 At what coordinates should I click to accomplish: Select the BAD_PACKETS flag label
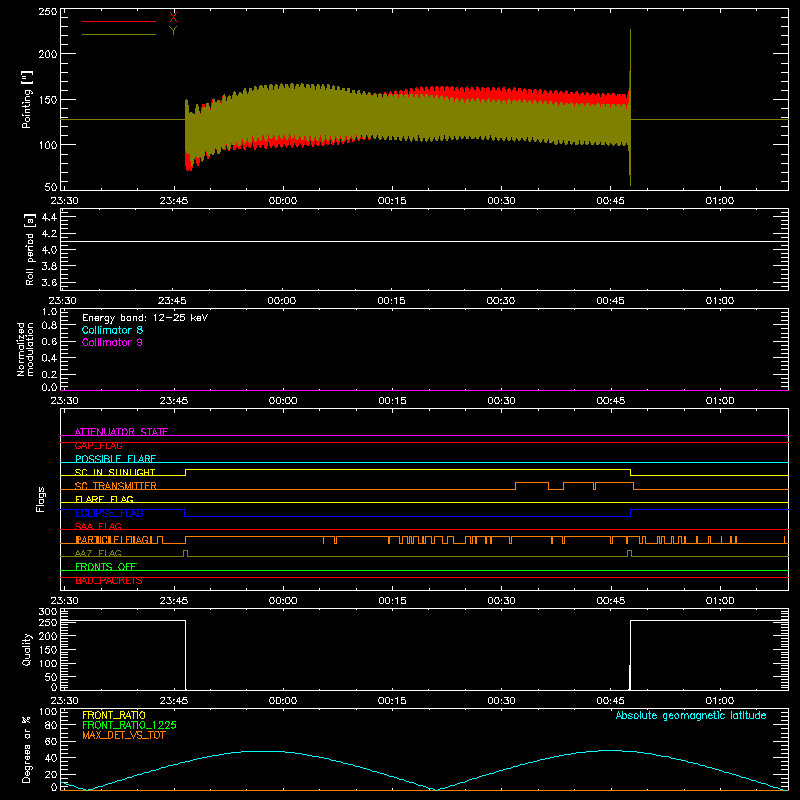(109, 580)
